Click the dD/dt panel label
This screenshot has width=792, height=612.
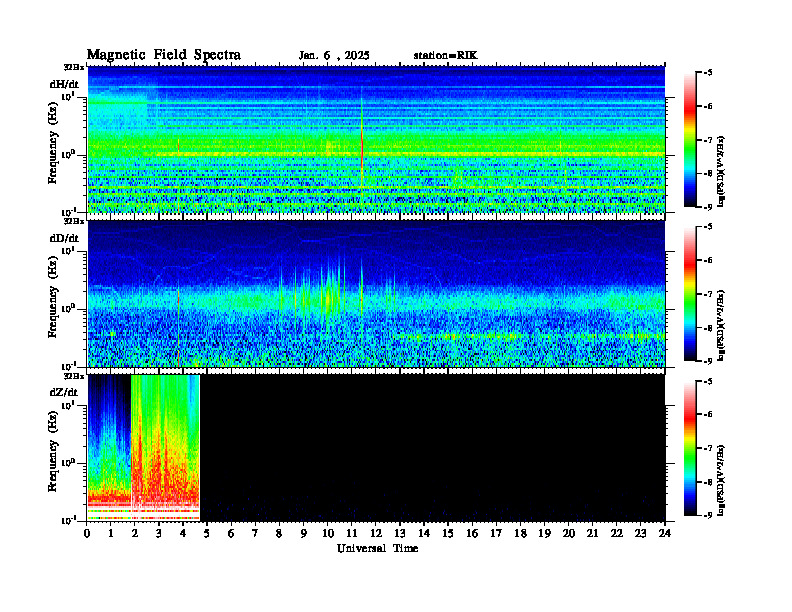pos(64,238)
